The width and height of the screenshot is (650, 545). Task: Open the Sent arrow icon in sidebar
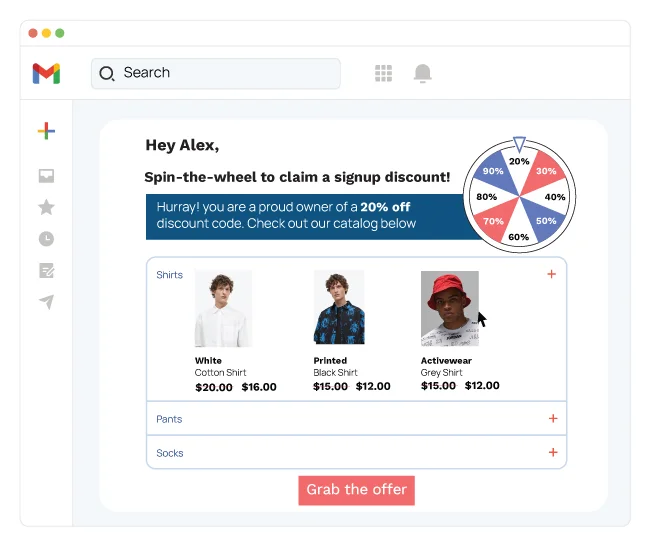46,302
